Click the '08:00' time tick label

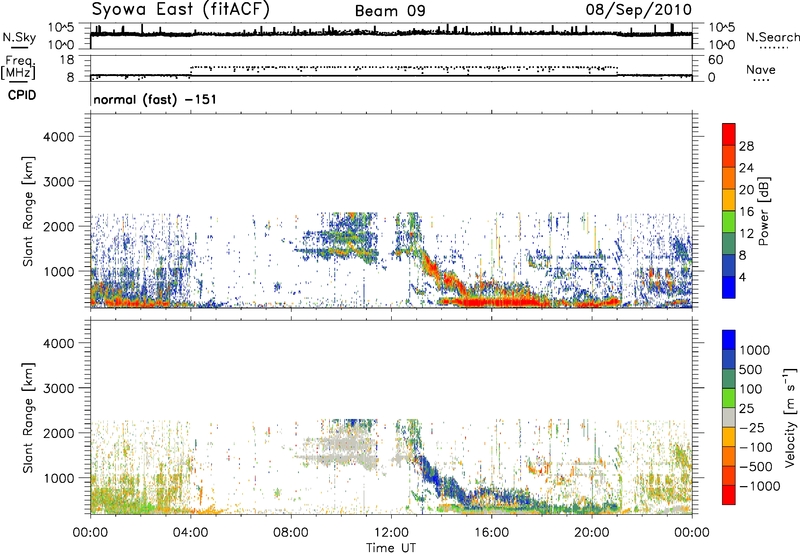click(x=291, y=533)
